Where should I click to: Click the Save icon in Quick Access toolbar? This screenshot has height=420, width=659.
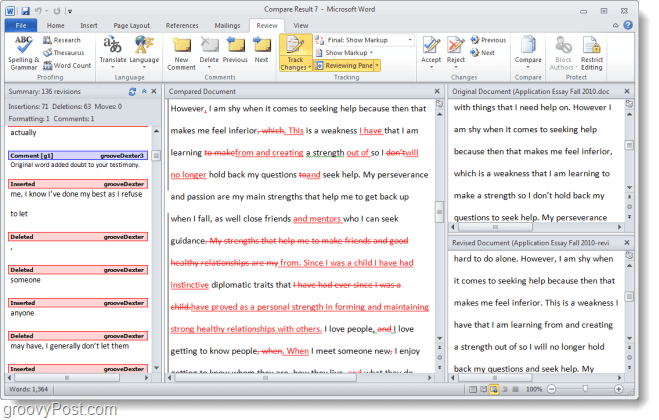pos(25,11)
